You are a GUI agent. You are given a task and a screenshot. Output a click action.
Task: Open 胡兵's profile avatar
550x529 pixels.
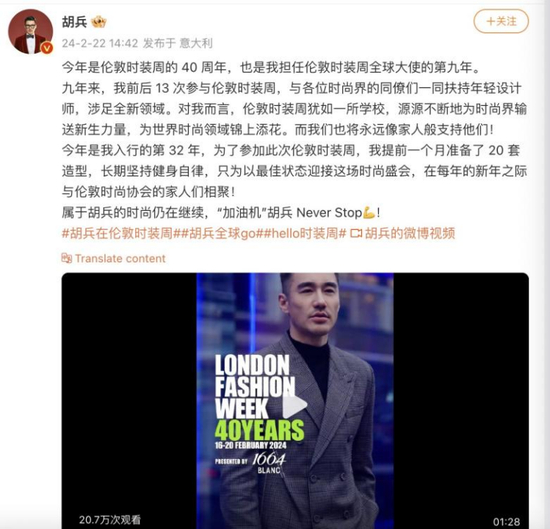click(x=31, y=32)
